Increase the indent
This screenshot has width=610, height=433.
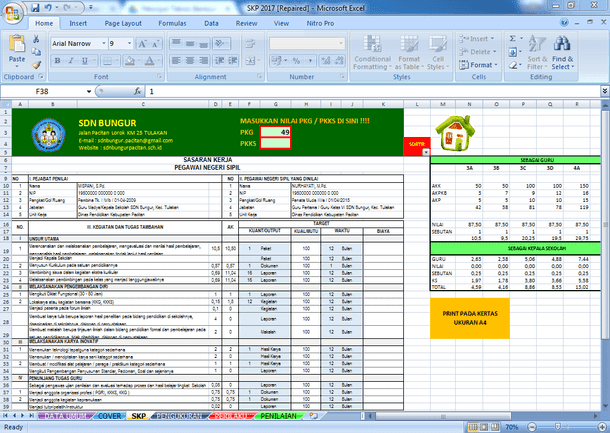pyautogui.click(x=233, y=61)
